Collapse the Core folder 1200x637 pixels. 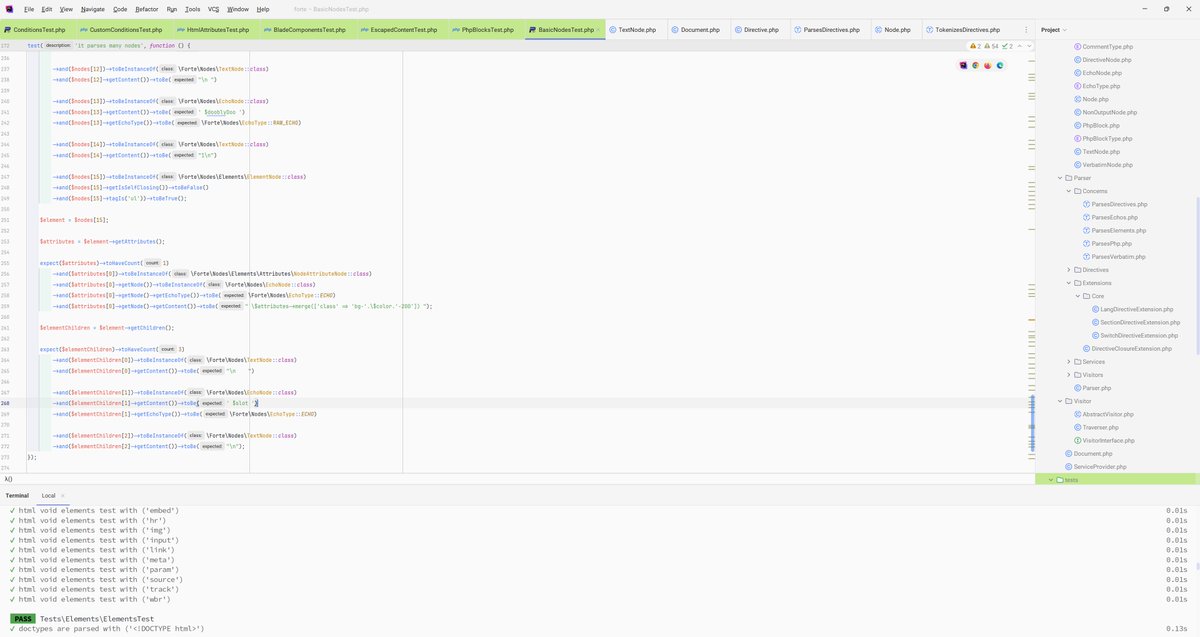pyautogui.click(x=1077, y=296)
